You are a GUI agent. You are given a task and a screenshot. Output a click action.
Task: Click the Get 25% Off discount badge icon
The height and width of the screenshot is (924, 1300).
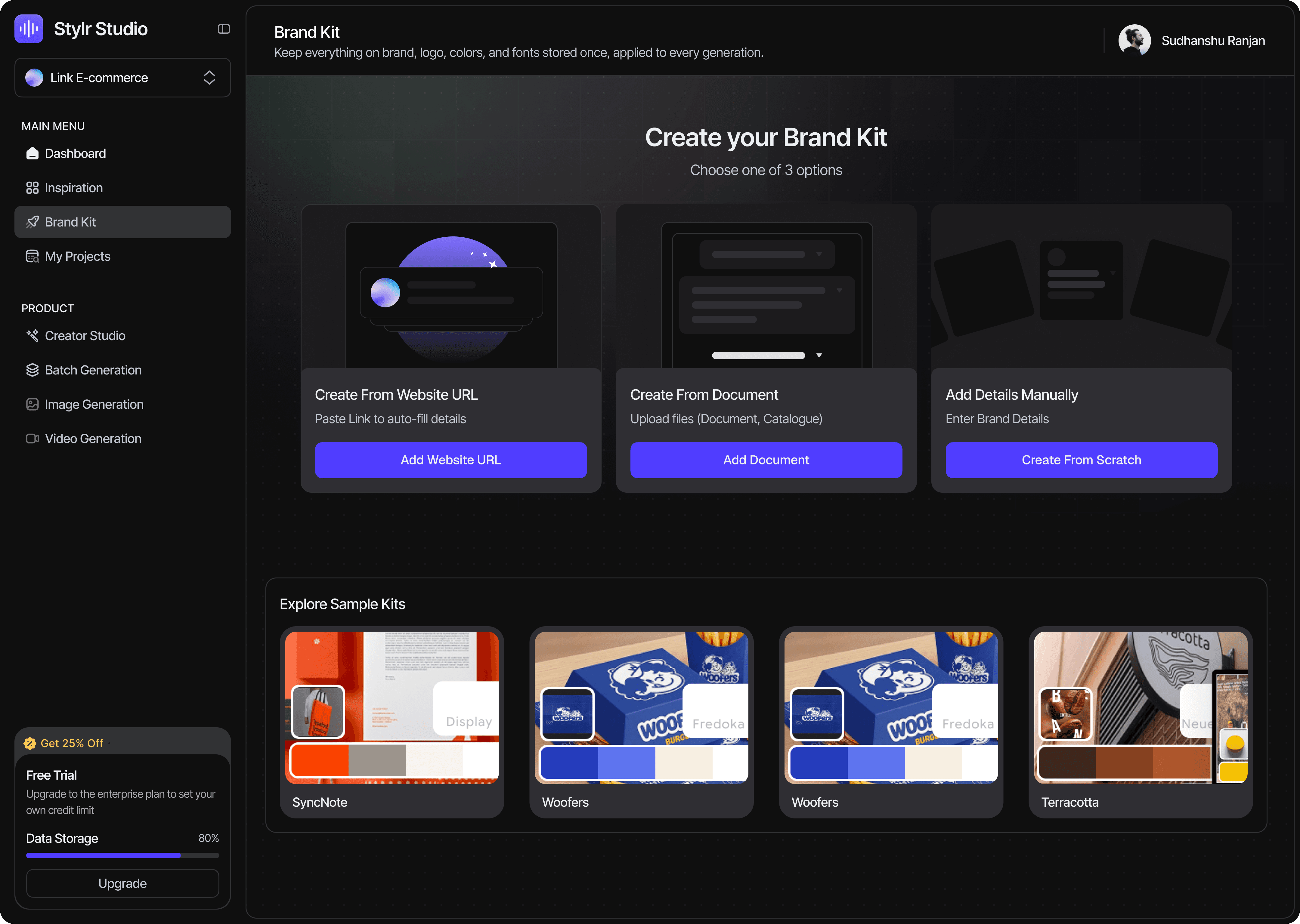29,743
